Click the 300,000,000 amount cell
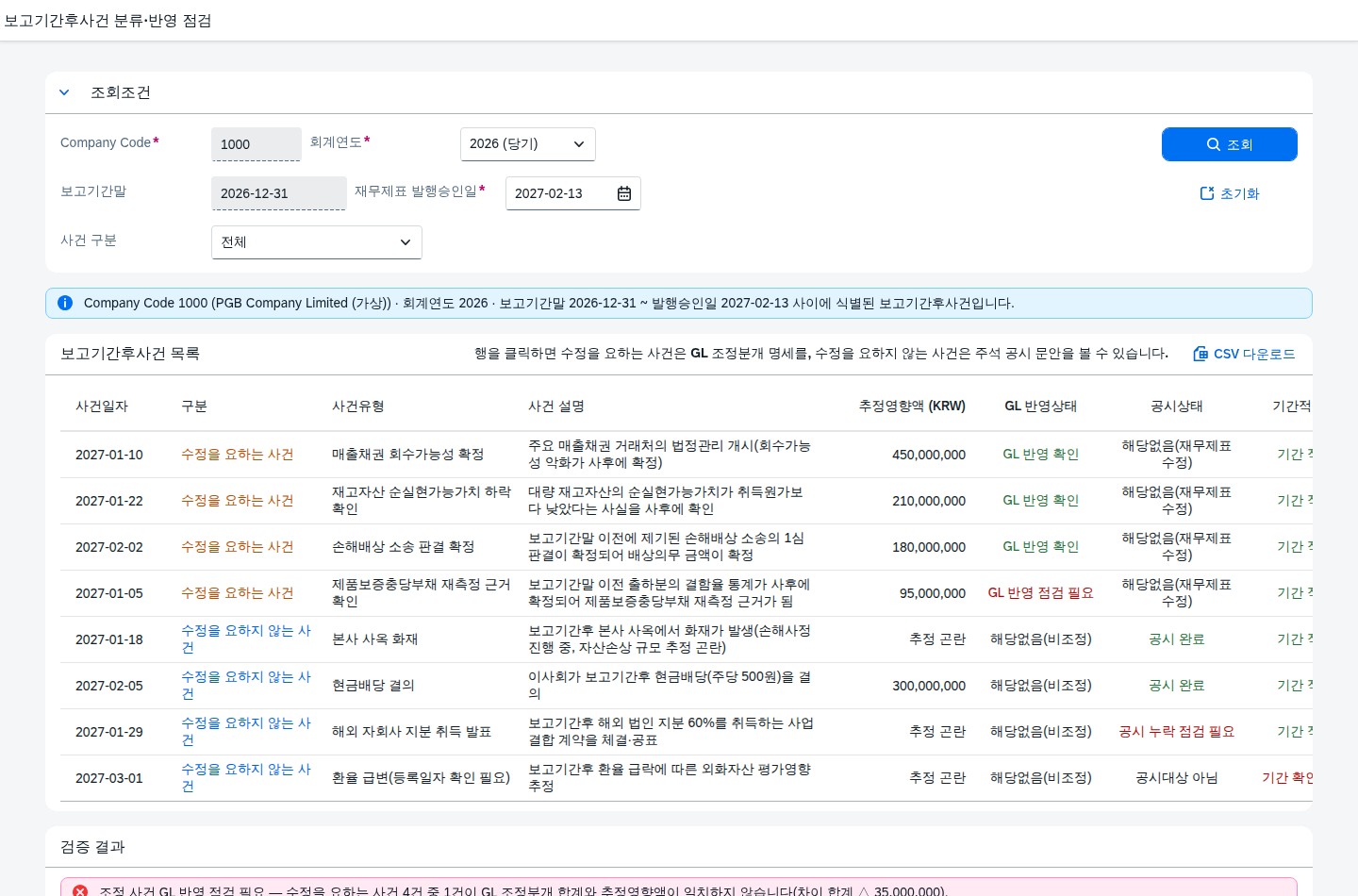This screenshot has width=1358, height=896. click(x=929, y=686)
